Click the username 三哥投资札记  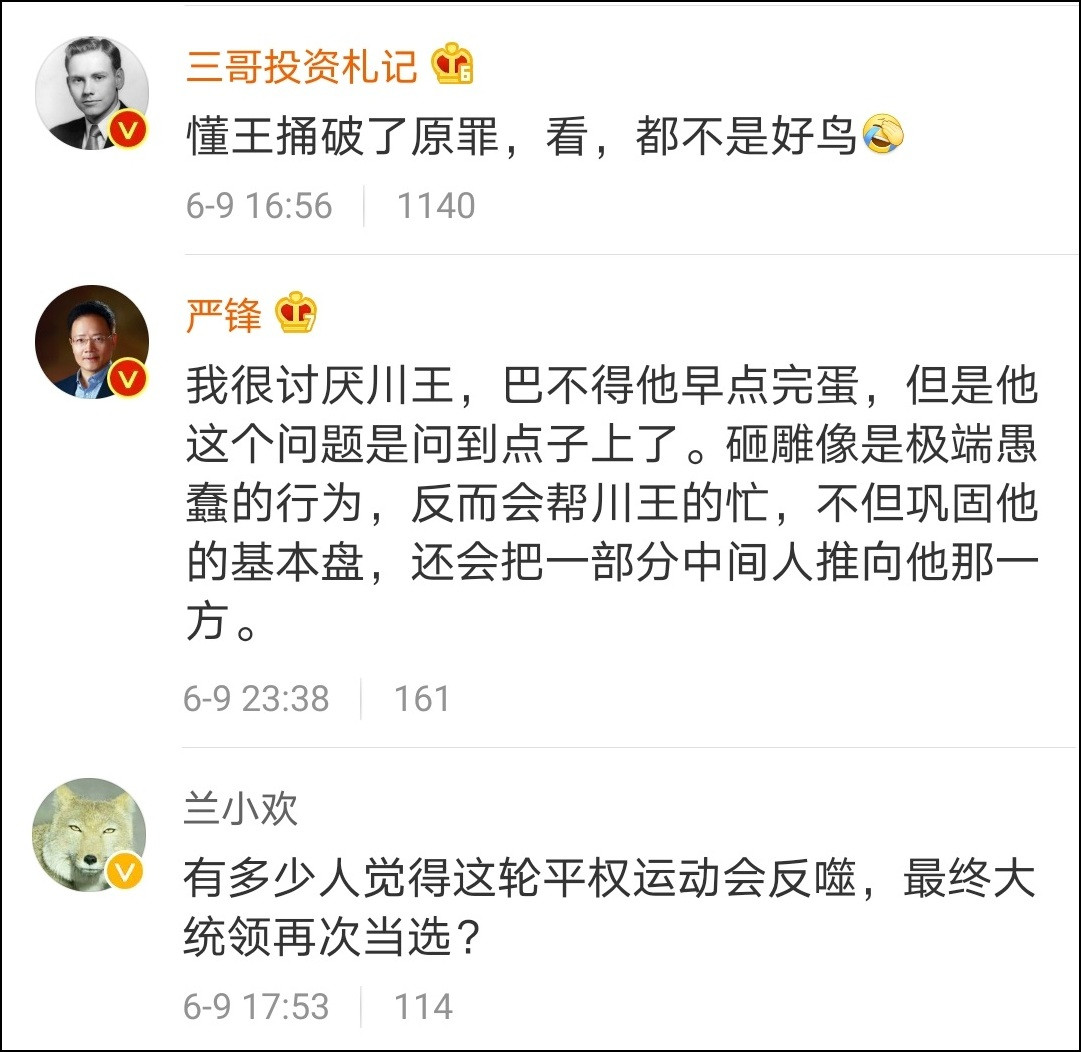click(301, 67)
